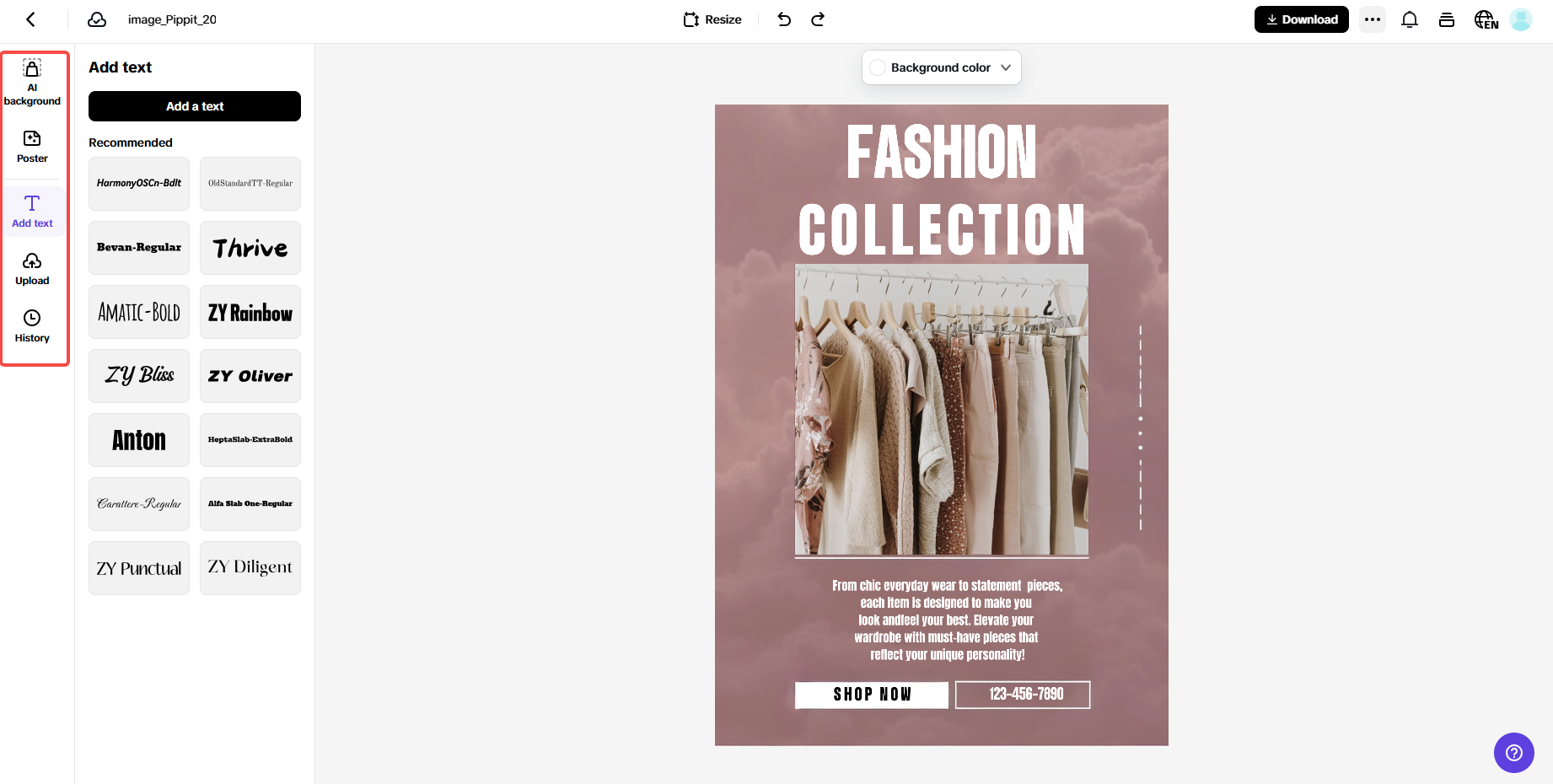Go back using the arrow
The height and width of the screenshot is (784, 1553).
[x=30, y=19]
